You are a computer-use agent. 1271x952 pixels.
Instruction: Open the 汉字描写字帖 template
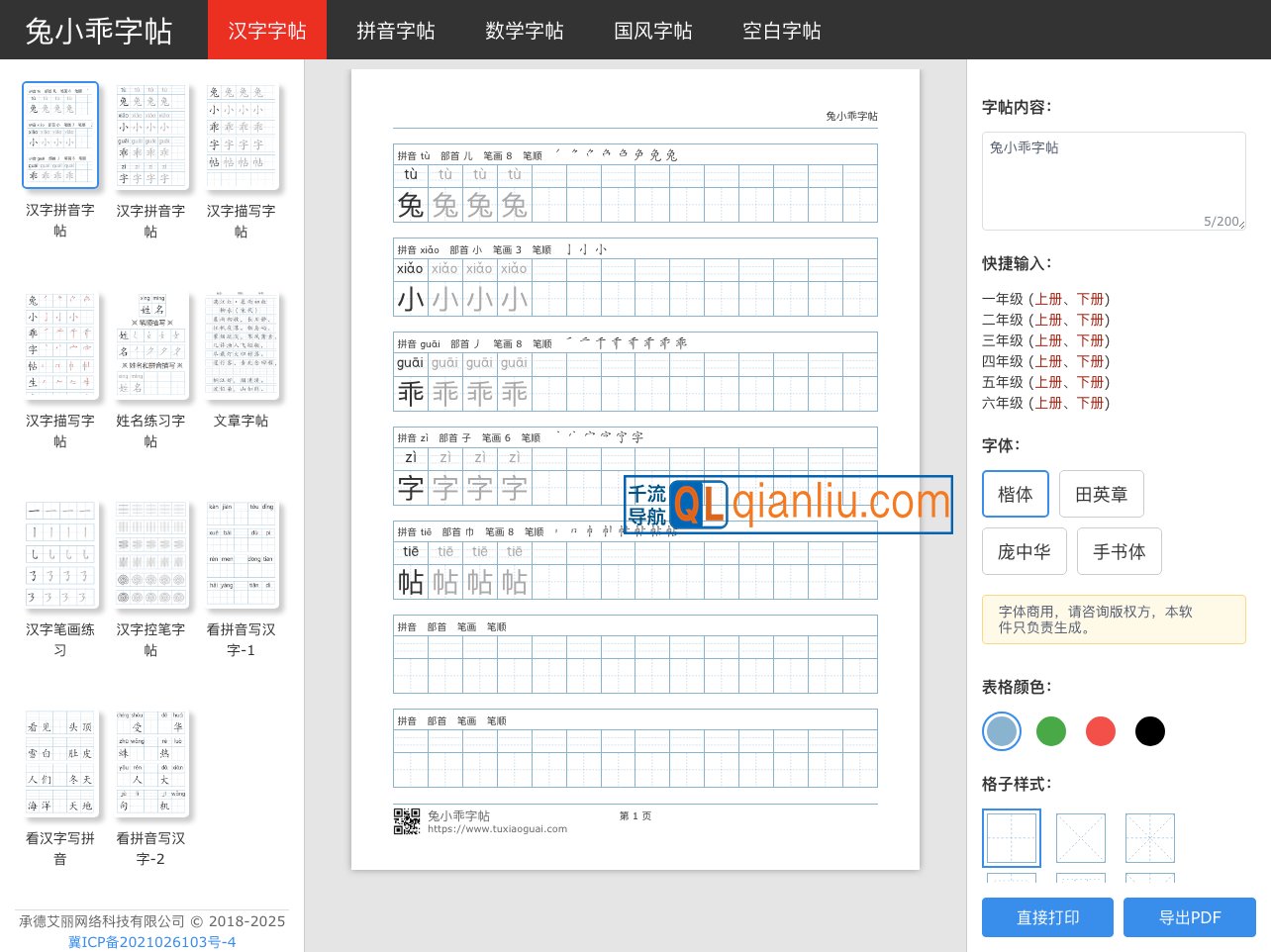tap(241, 136)
